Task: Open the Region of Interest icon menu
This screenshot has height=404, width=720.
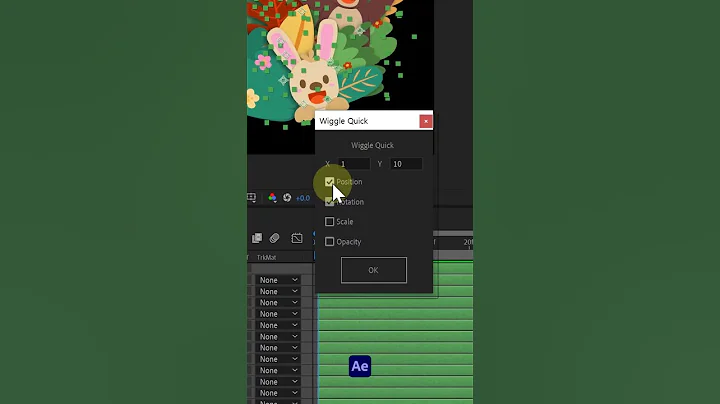Action: pyautogui.click(x=251, y=198)
